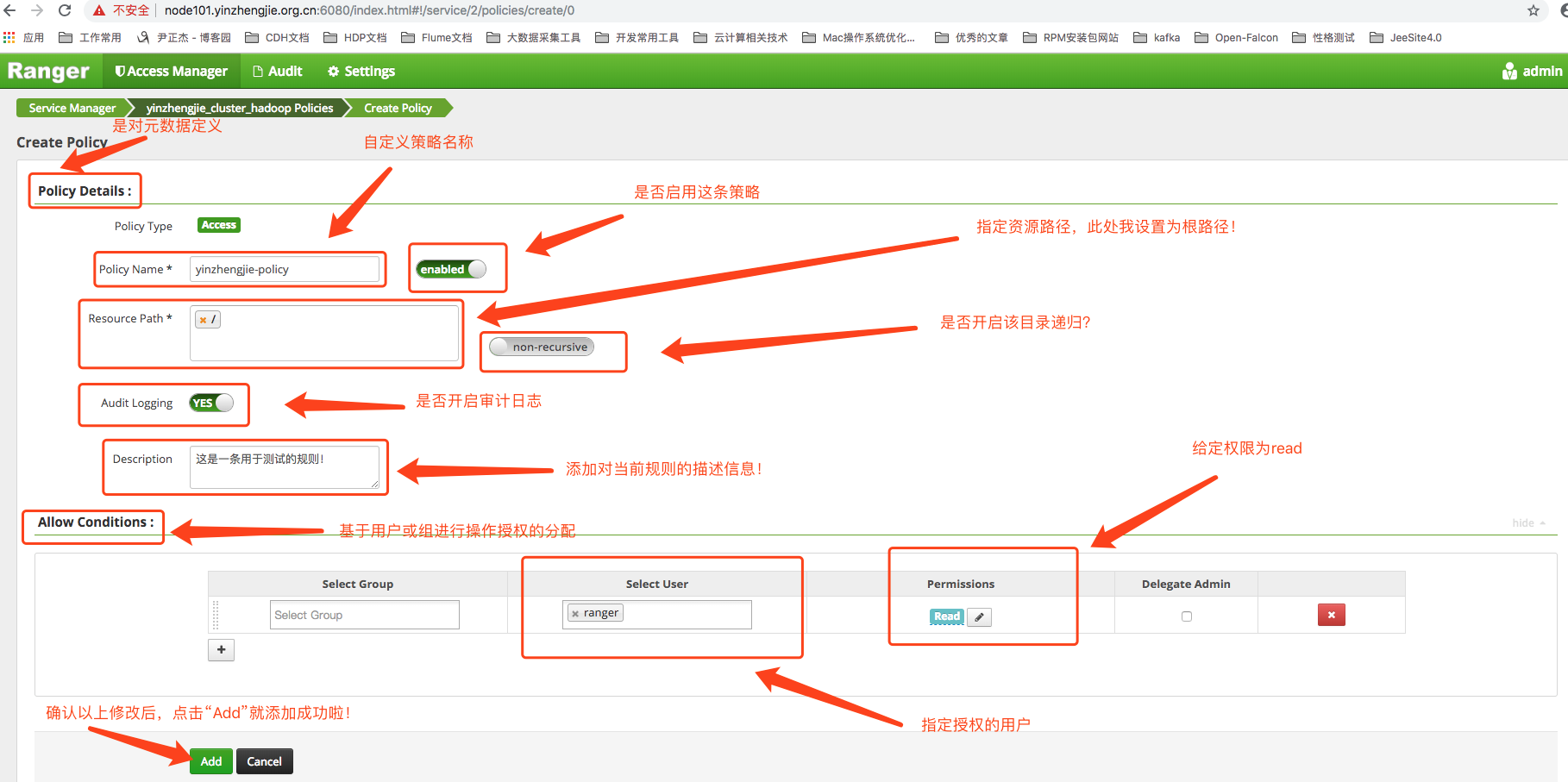Collapse Allow Conditions with hide link

pos(1528,522)
